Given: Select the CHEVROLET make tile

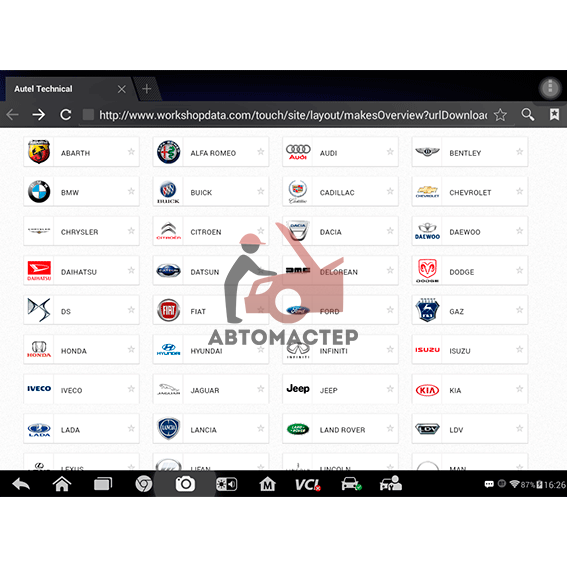Looking at the screenshot, I should pyautogui.click(x=470, y=191).
